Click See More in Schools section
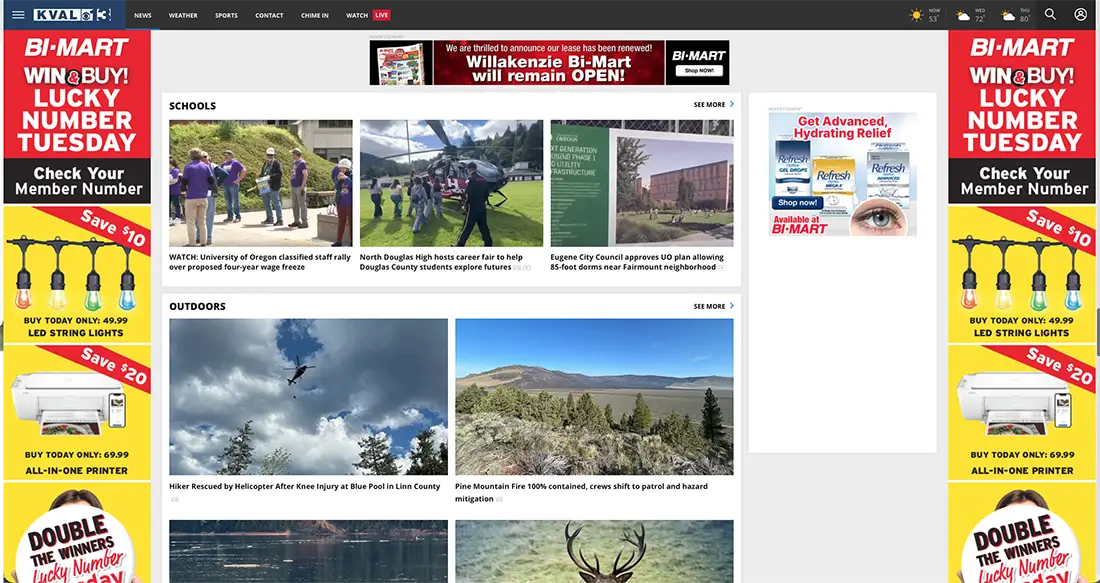The width and height of the screenshot is (1100, 583). [709, 105]
